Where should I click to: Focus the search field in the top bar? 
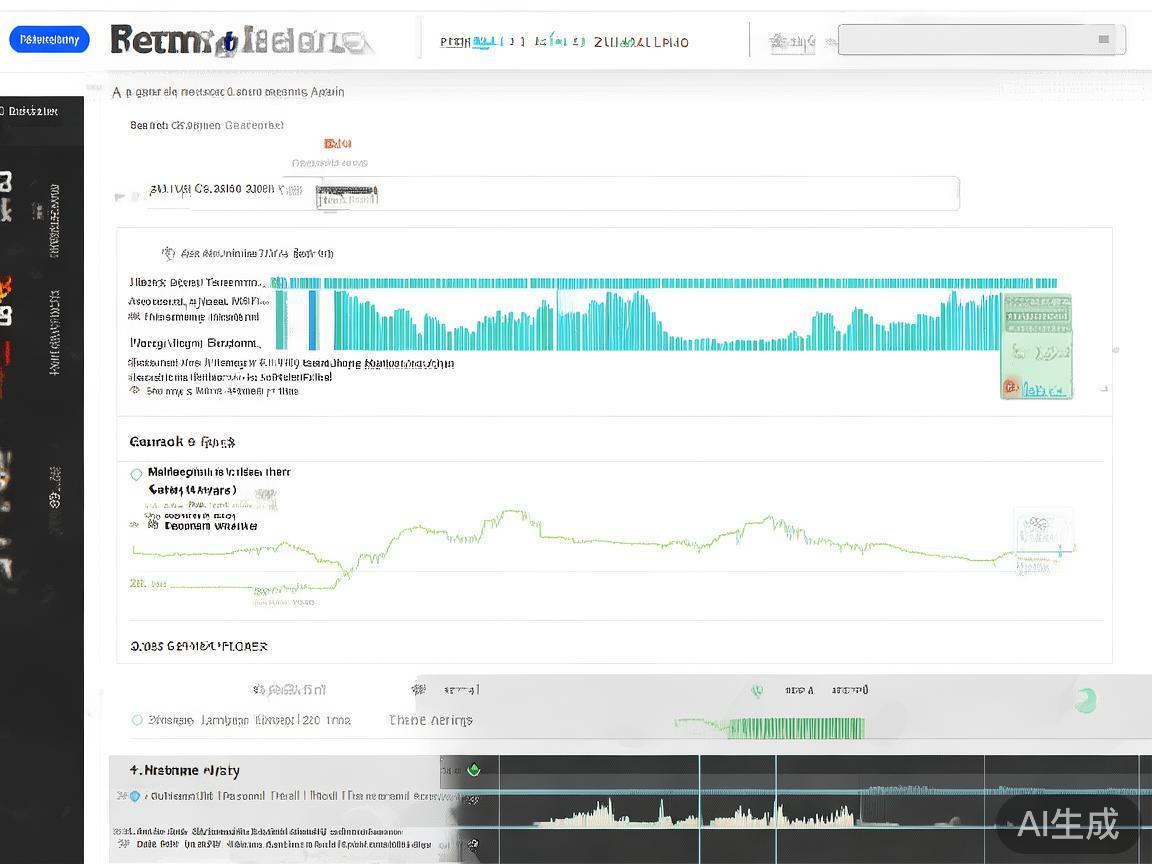(970, 40)
